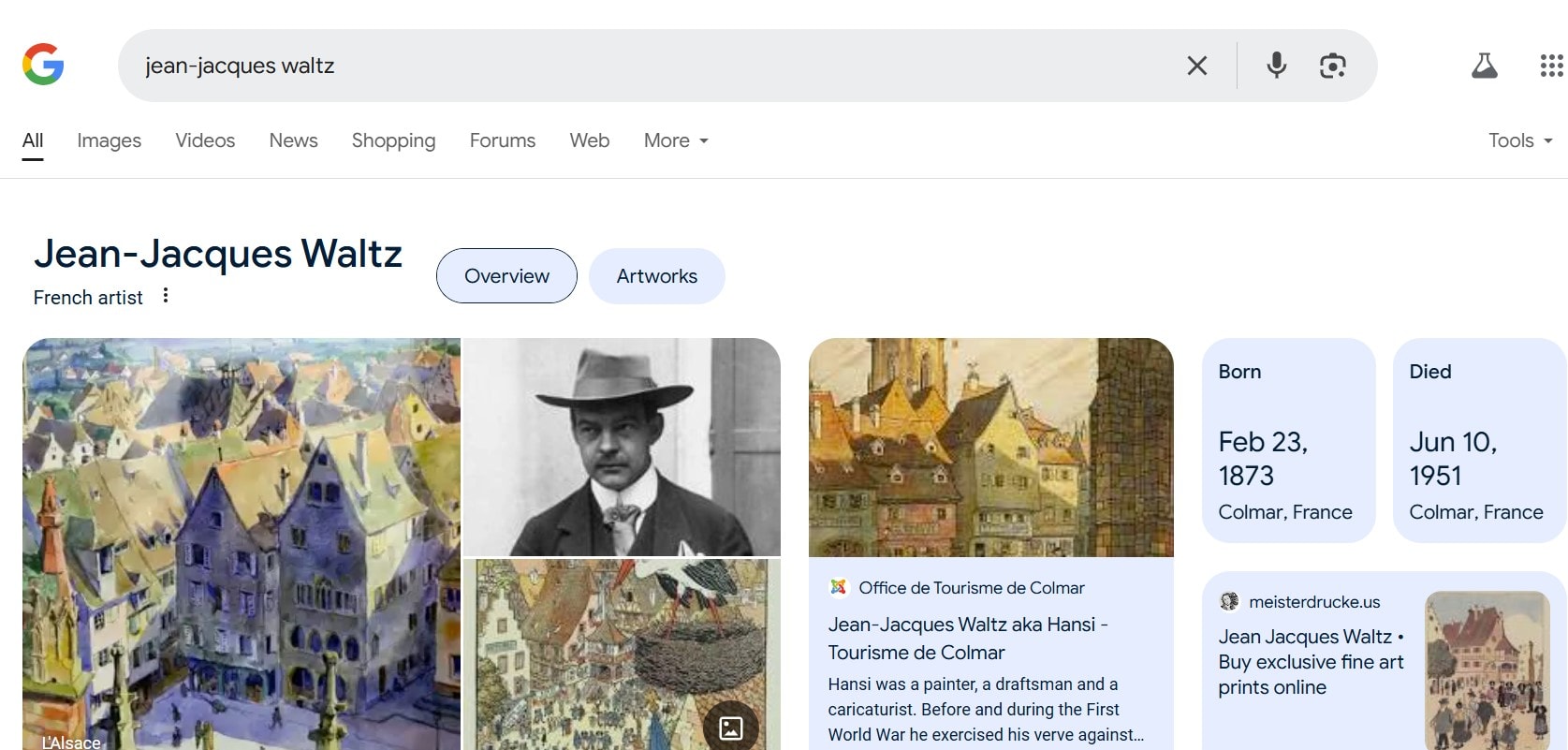Click the meisterdrucke.us source name
The width and height of the screenshot is (1568, 750).
point(1314,602)
